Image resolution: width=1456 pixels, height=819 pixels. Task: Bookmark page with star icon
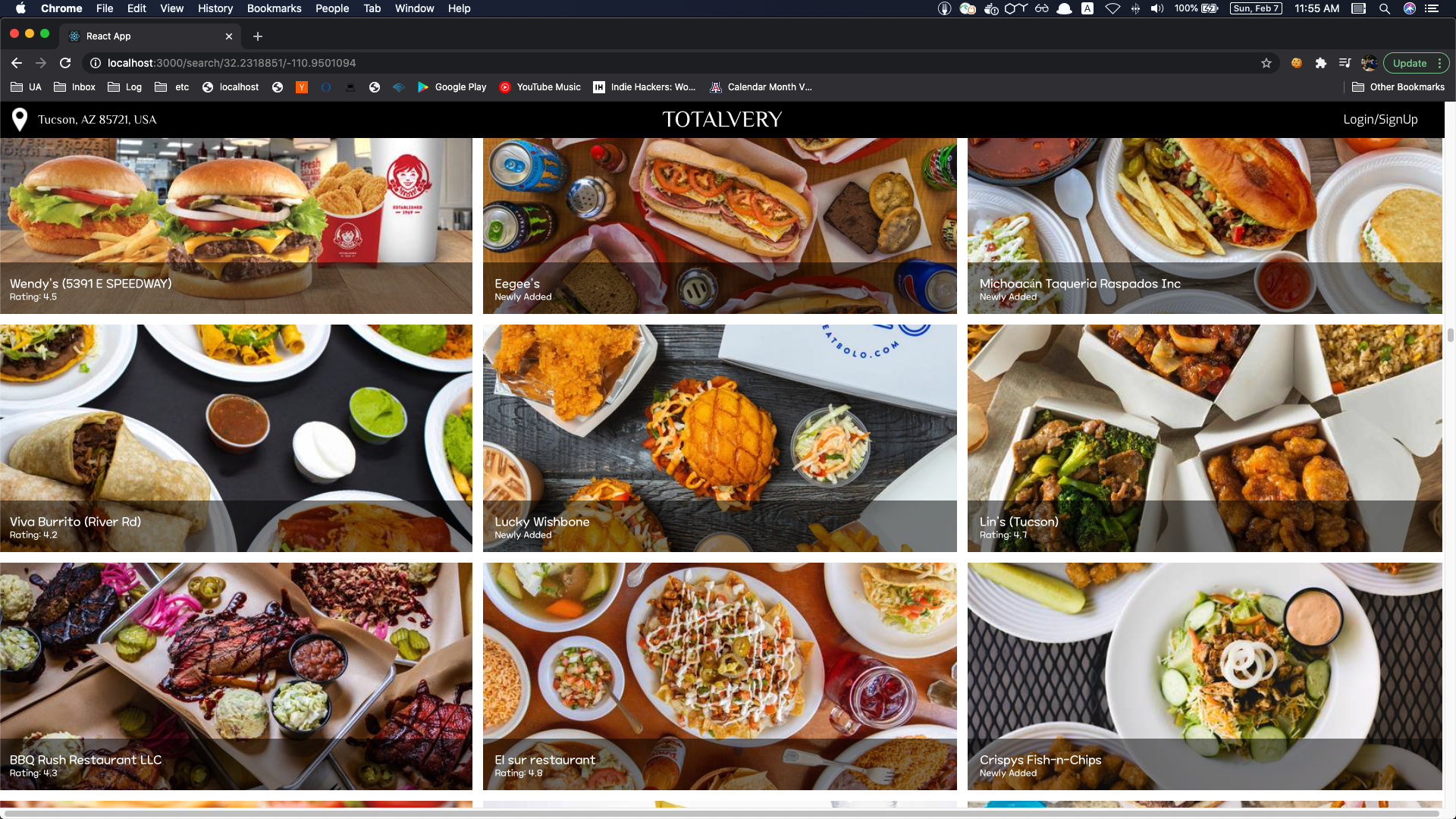[1266, 63]
